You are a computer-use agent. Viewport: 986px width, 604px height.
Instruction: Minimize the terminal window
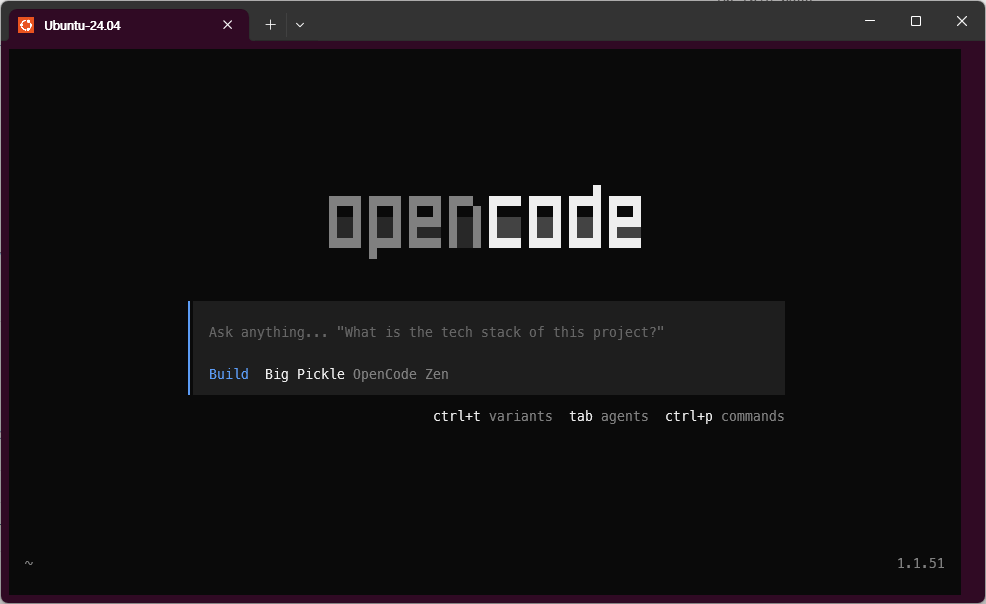(870, 21)
